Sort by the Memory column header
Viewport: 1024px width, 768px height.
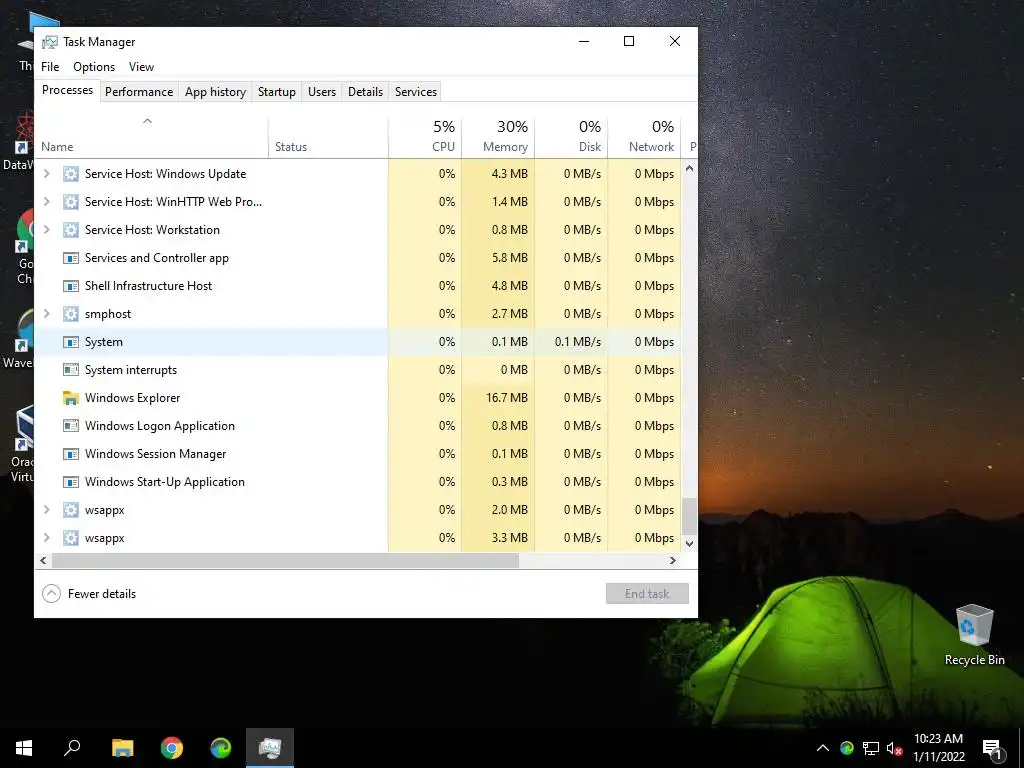click(498, 138)
